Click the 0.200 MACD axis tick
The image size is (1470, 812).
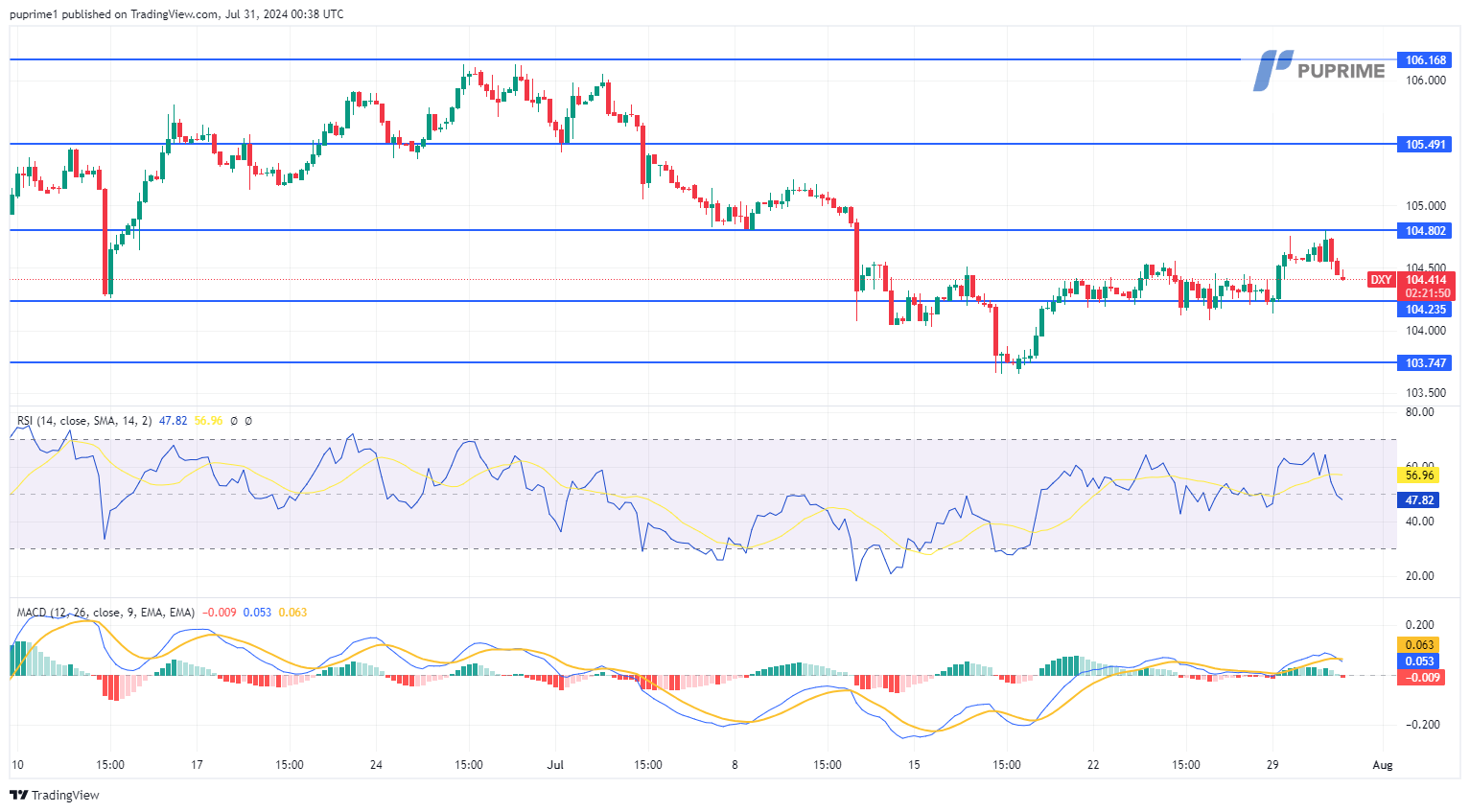coord(1420,625)
